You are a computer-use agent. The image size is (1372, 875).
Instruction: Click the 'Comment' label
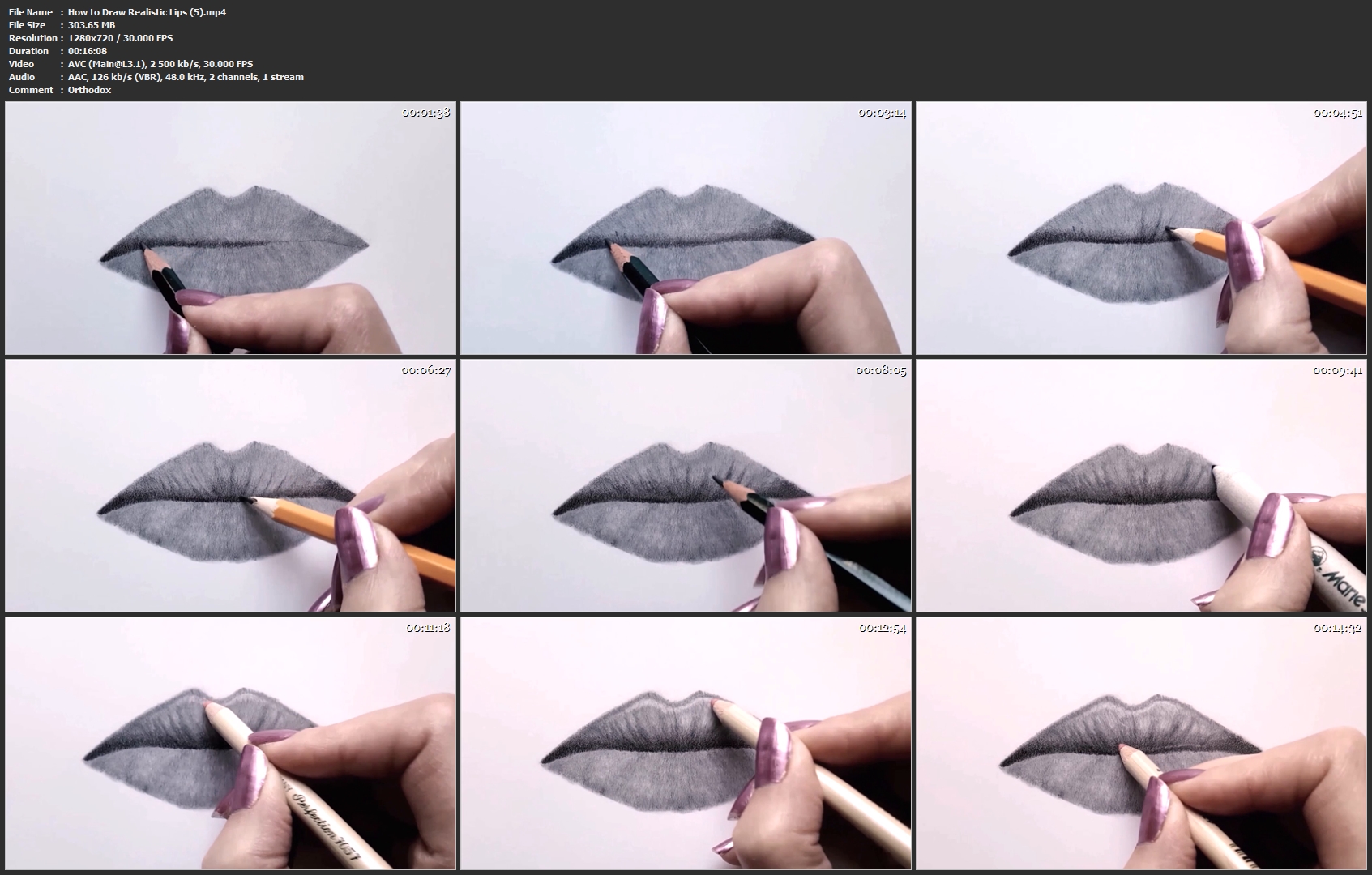[31, 90]
